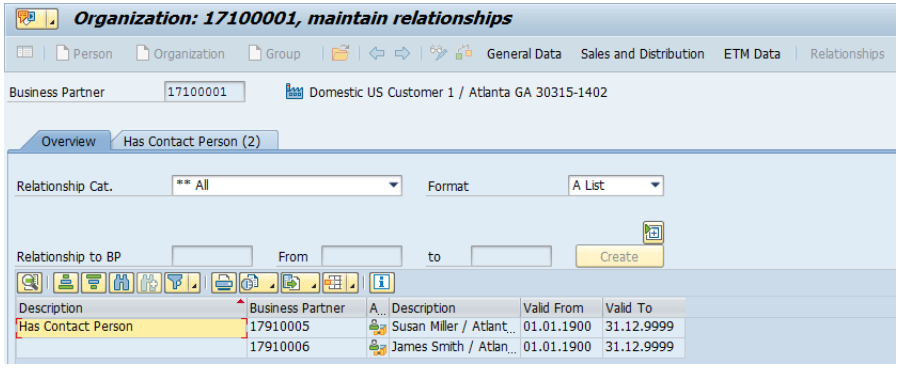
Task: Click the Find Next binoculars-plus icon
Action: pos(149,282)
